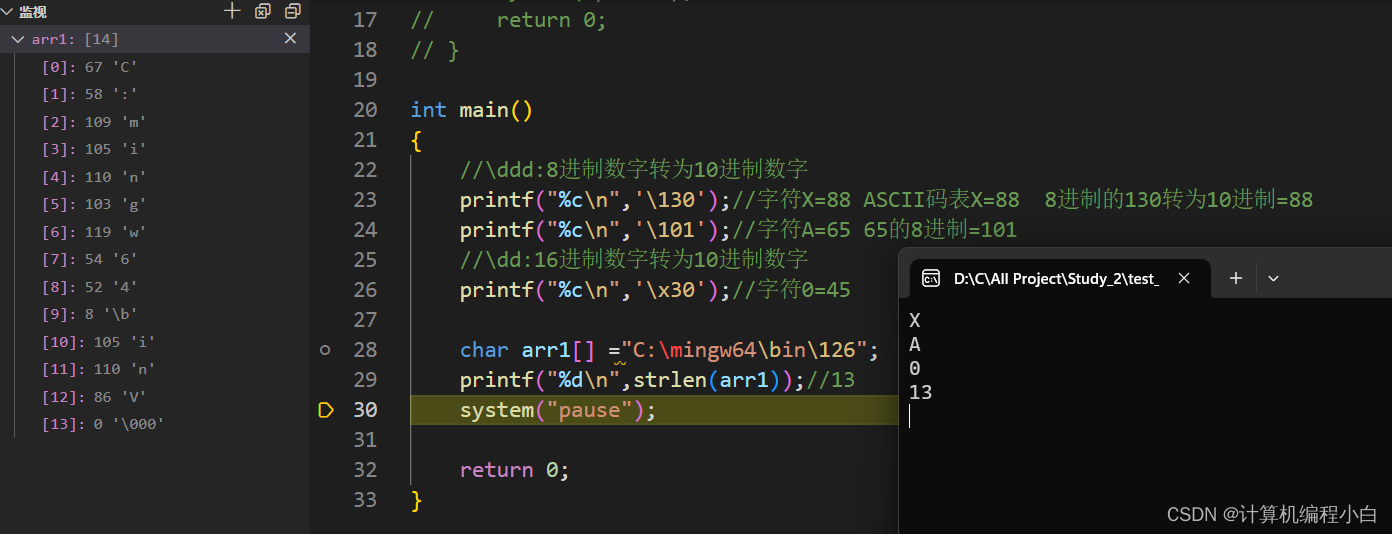Add a new watch expression with plus icon
1392x534 pixels.
pos(232,11)
